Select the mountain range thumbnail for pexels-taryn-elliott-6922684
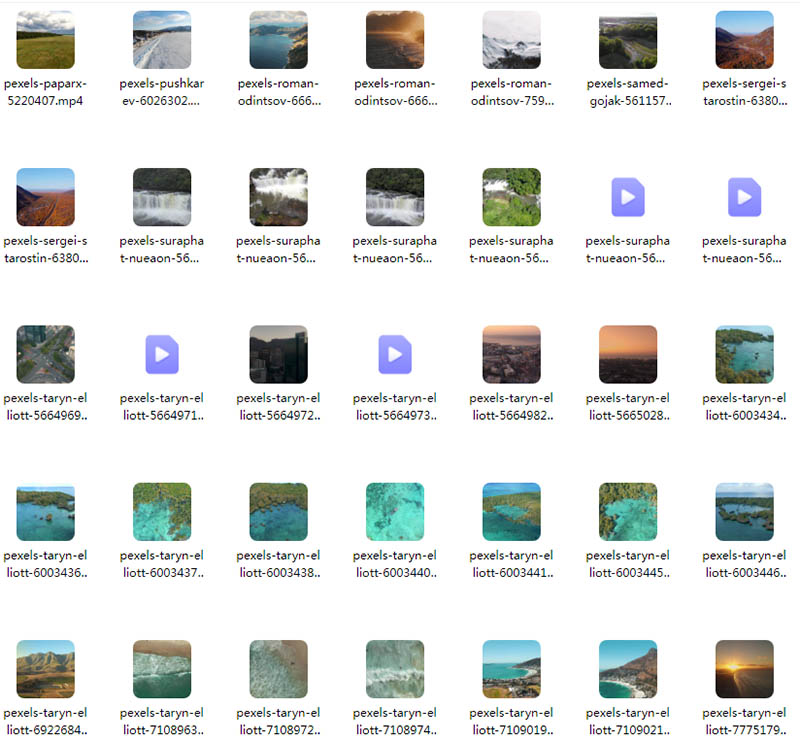 point(45,669)
